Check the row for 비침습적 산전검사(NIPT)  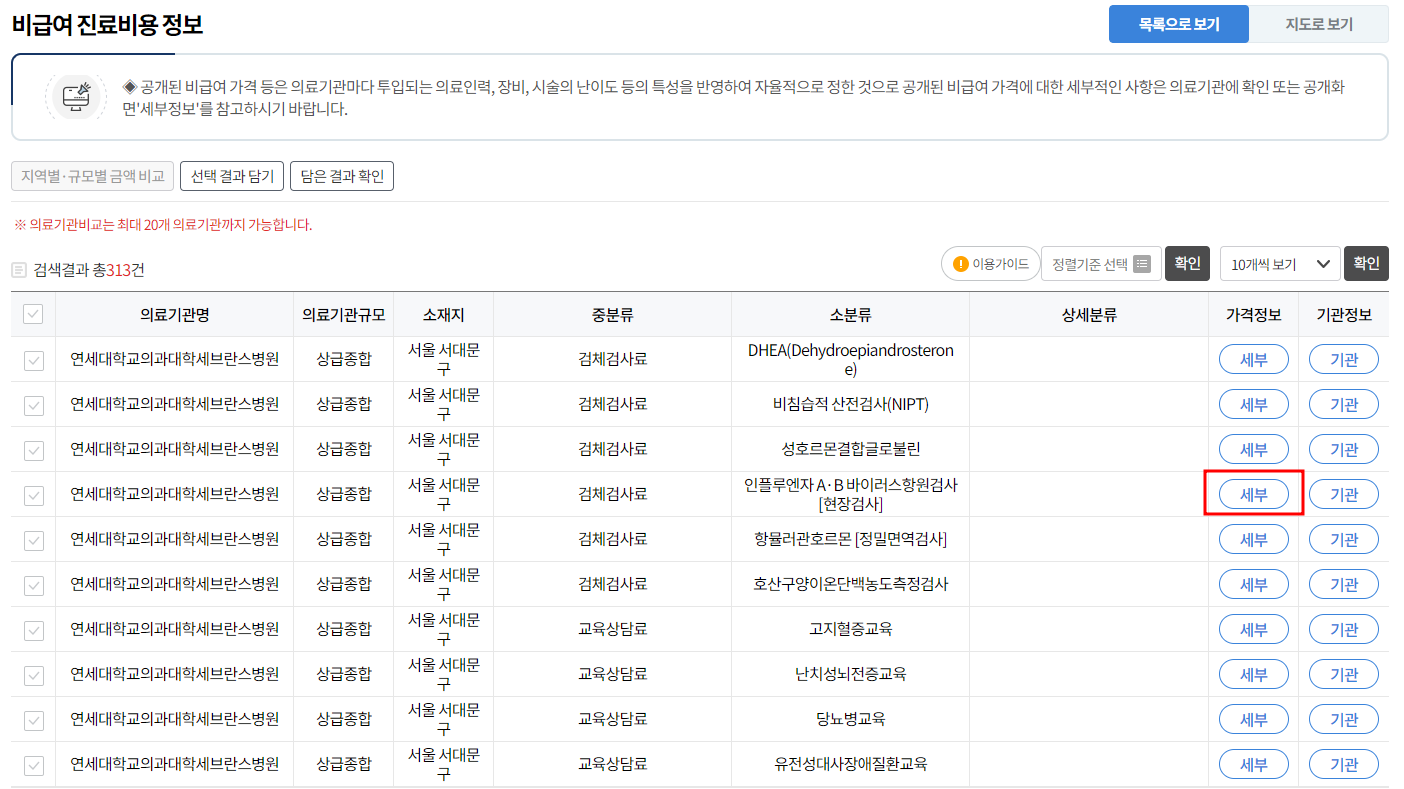tap(34, 405)
